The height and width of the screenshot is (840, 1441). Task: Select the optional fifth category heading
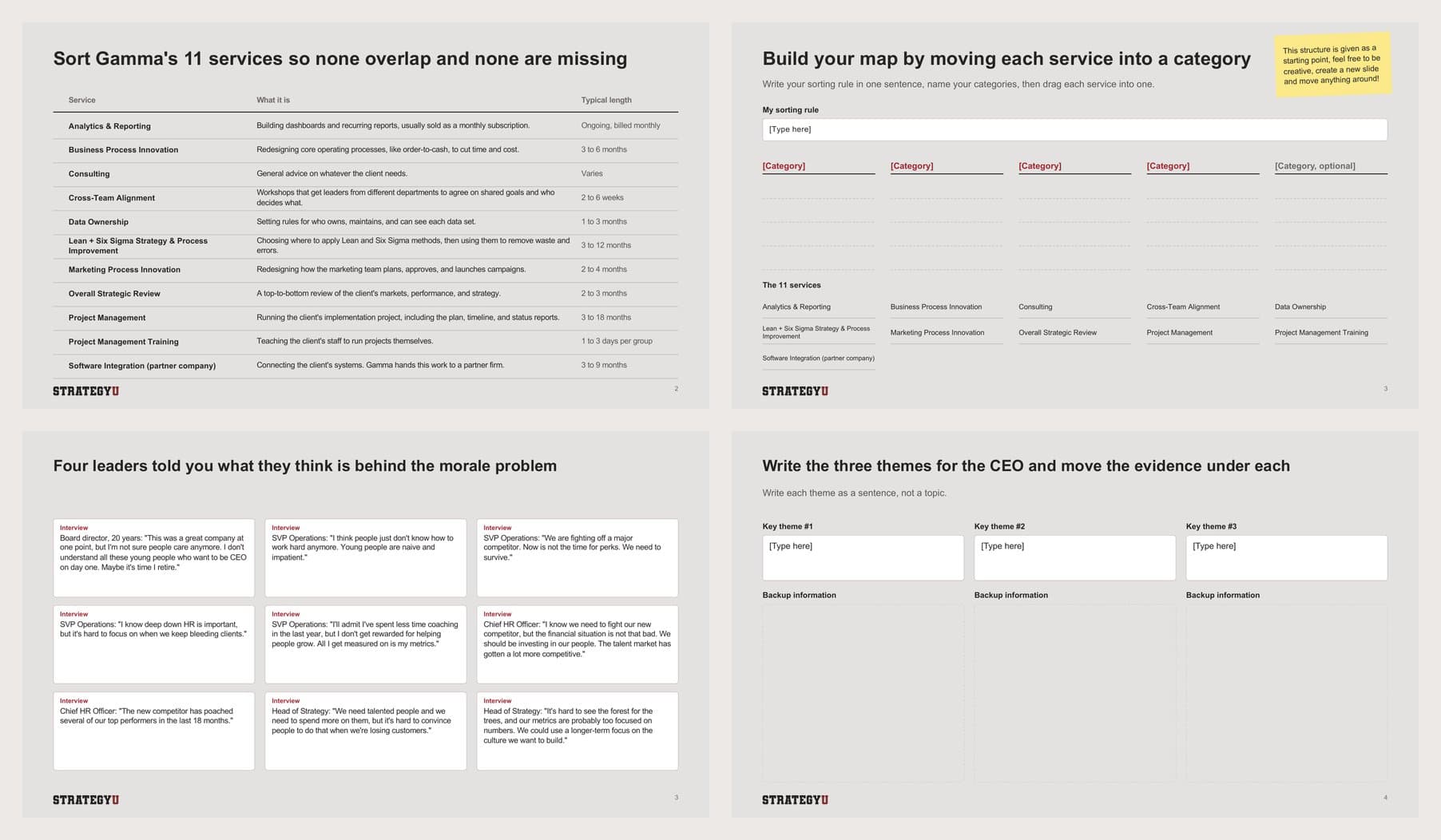click(x=1315, y=166)
